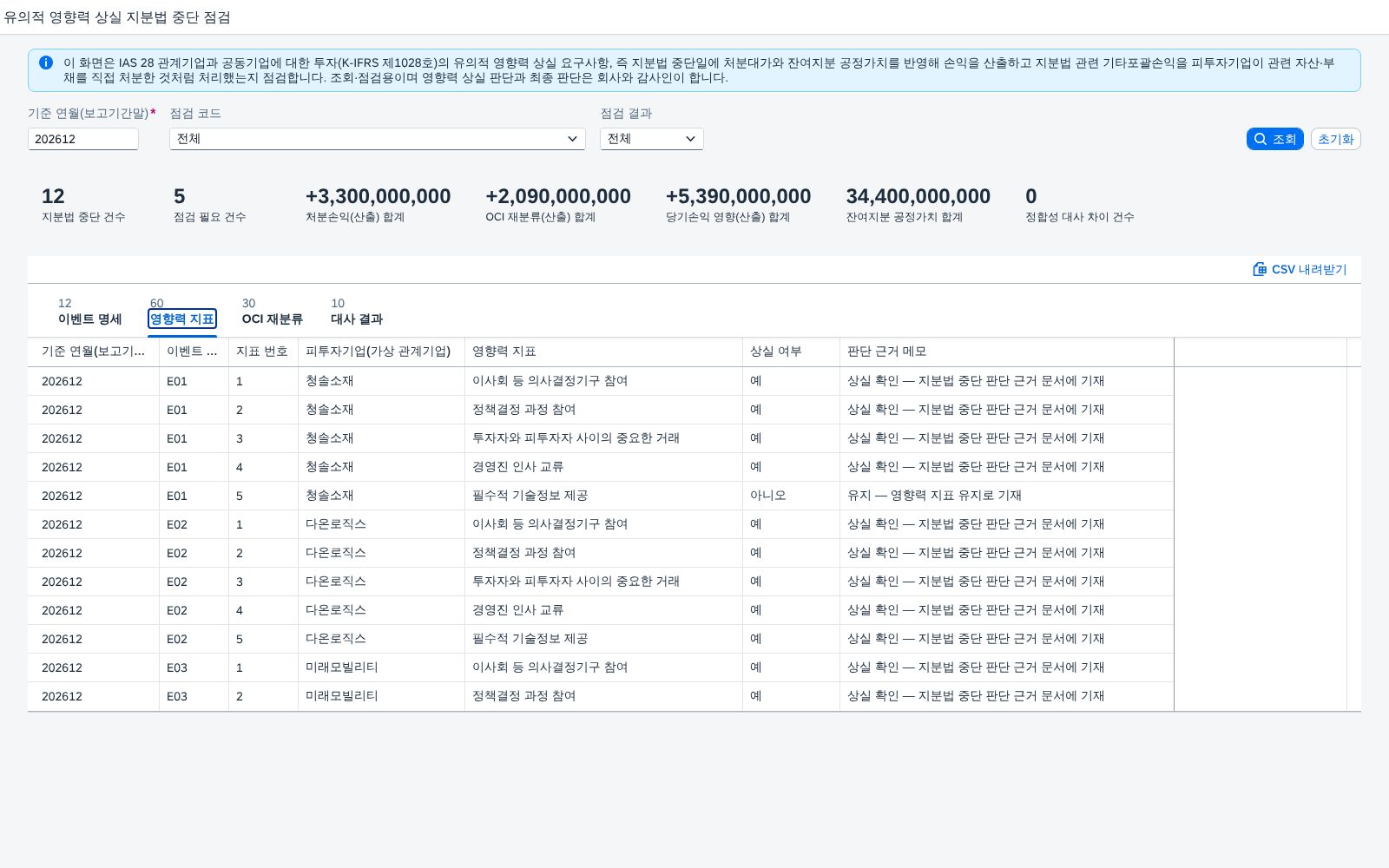Click the blue info icon in banner

click(x=46, y=62)
